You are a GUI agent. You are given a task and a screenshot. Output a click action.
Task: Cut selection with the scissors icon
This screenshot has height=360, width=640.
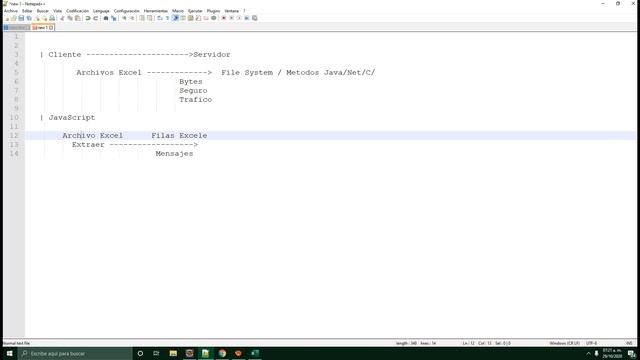point(62,18)
